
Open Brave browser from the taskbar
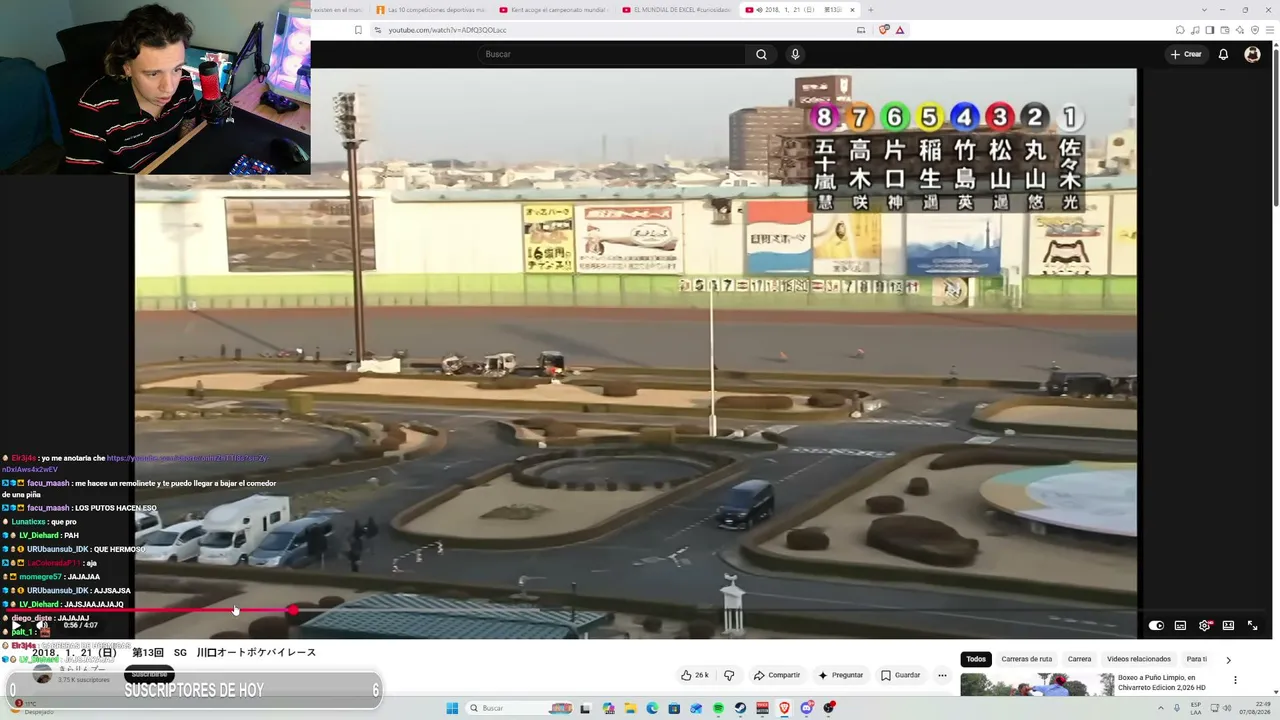point(784,708)
